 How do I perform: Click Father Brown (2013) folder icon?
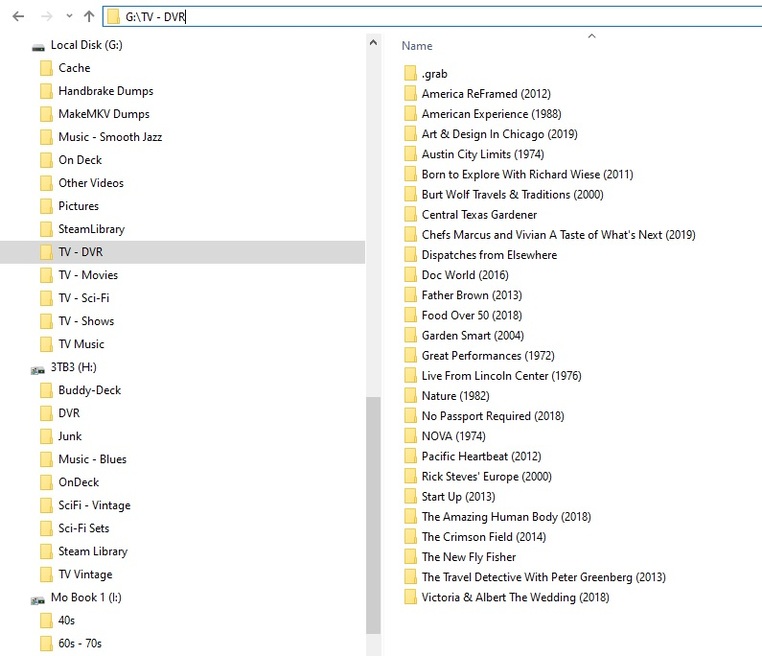(x=411, y=295)
